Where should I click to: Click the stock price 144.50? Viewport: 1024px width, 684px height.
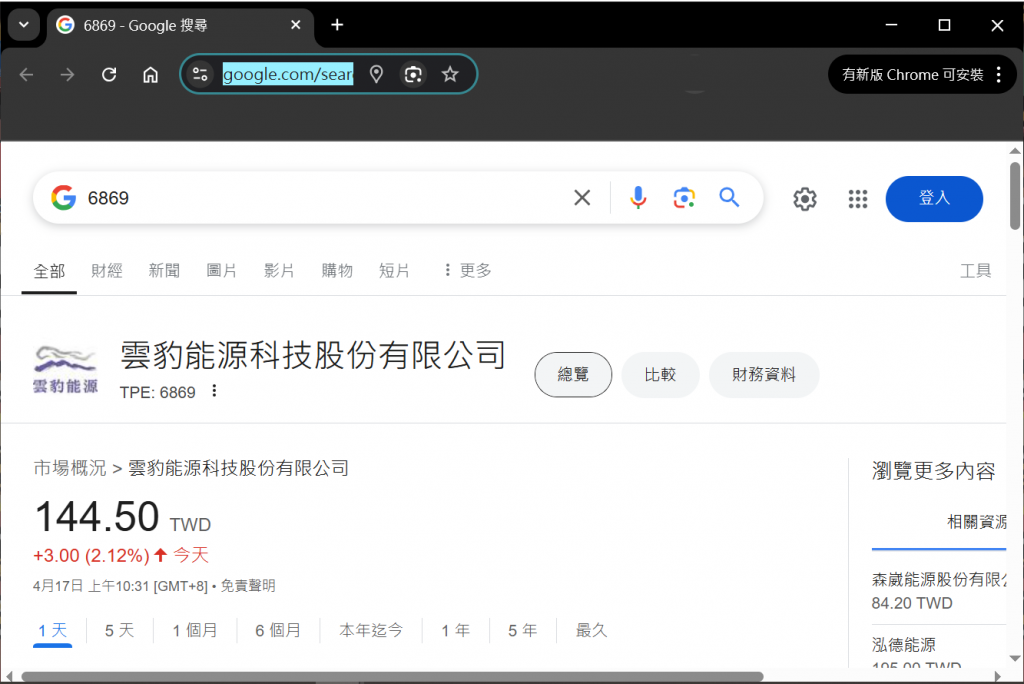click(97, 517)
